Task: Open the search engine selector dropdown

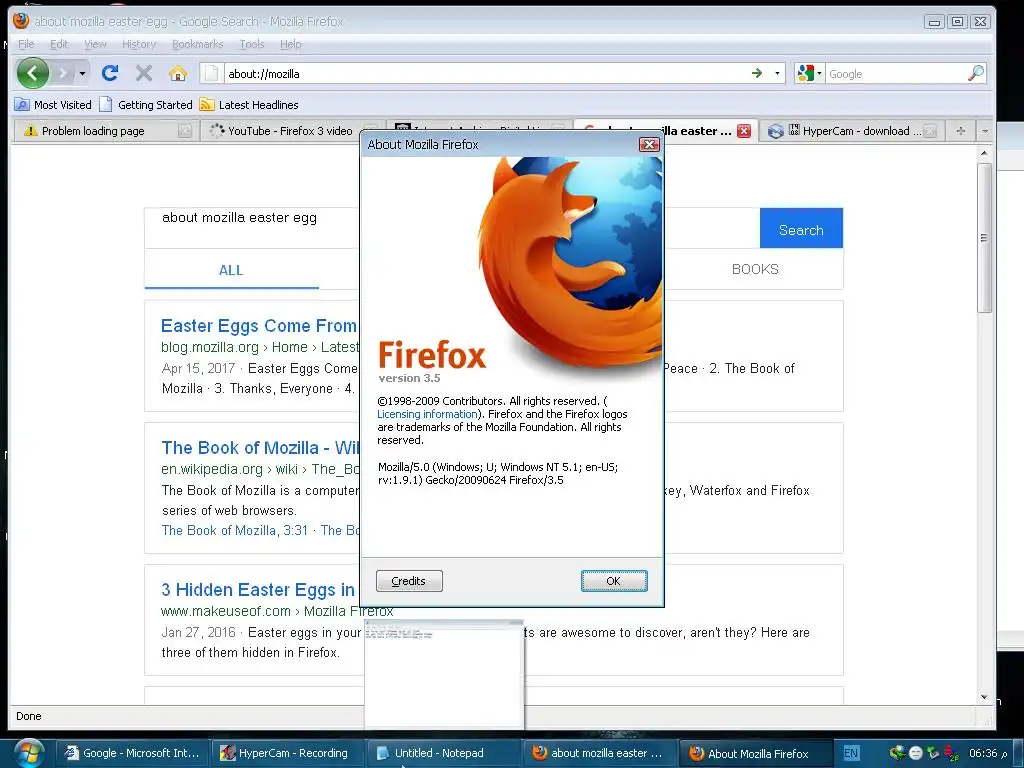Action: (809, 73)
